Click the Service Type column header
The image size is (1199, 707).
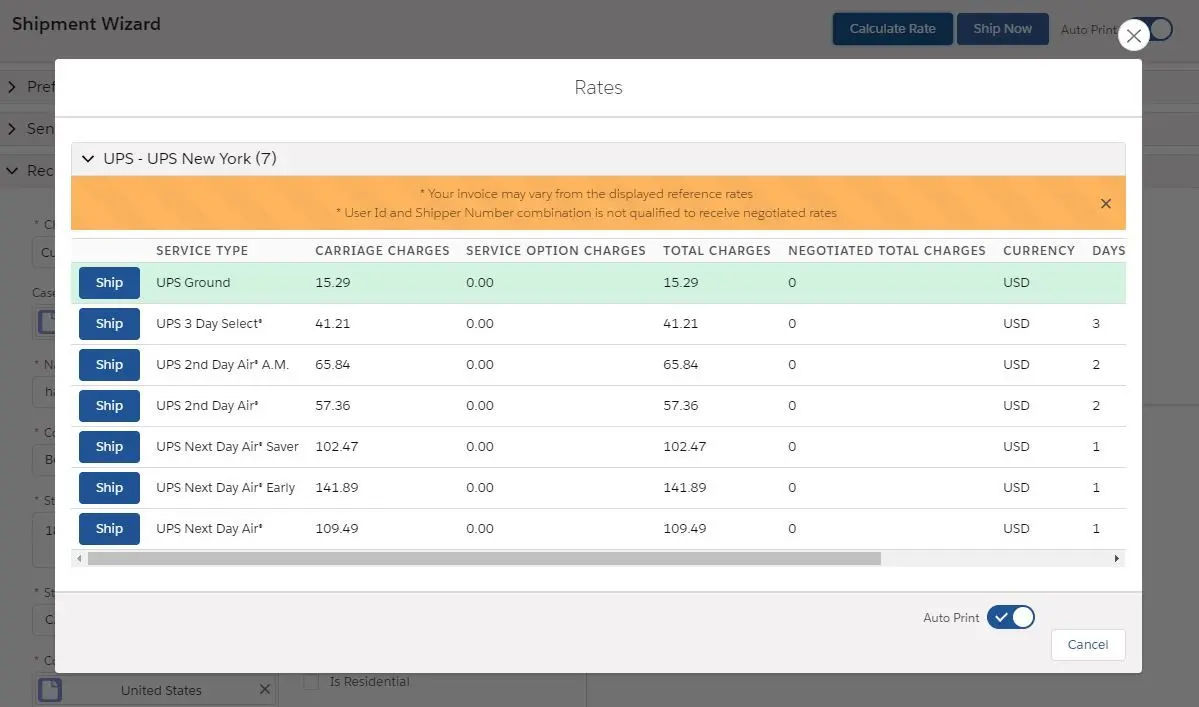202,251
